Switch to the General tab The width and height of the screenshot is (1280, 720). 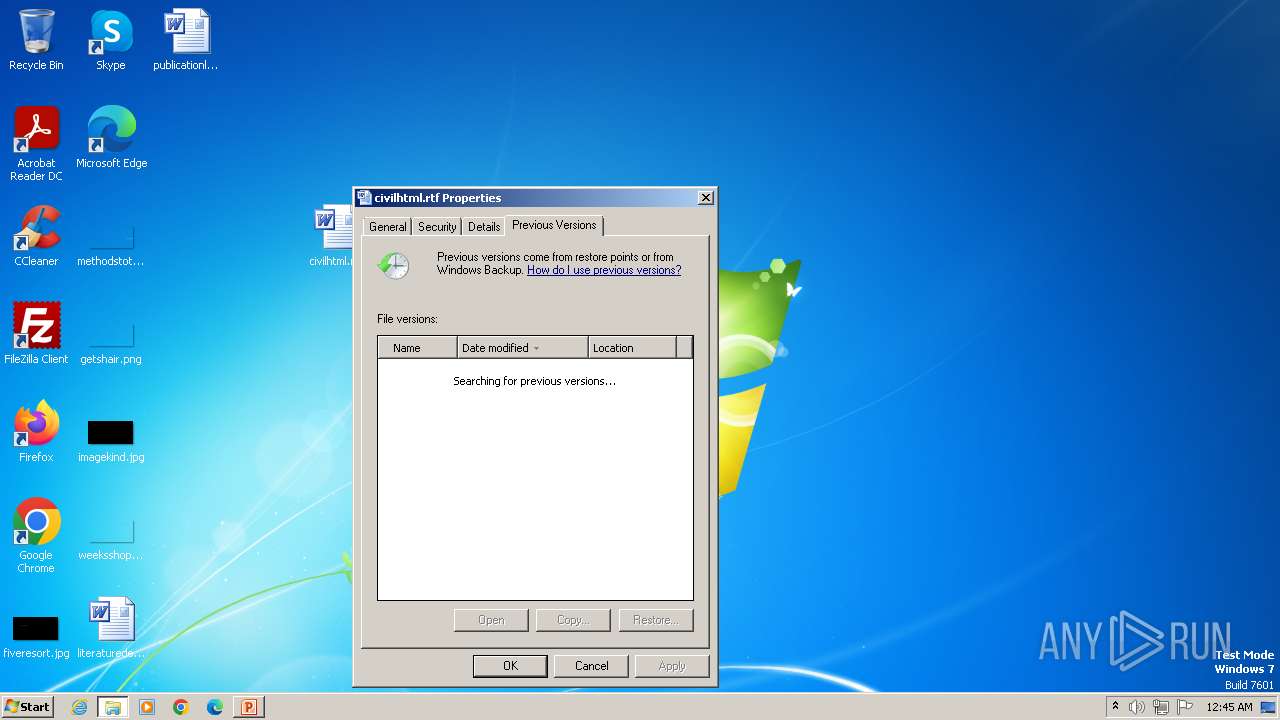pyautogui.click(x=387, y=227)
